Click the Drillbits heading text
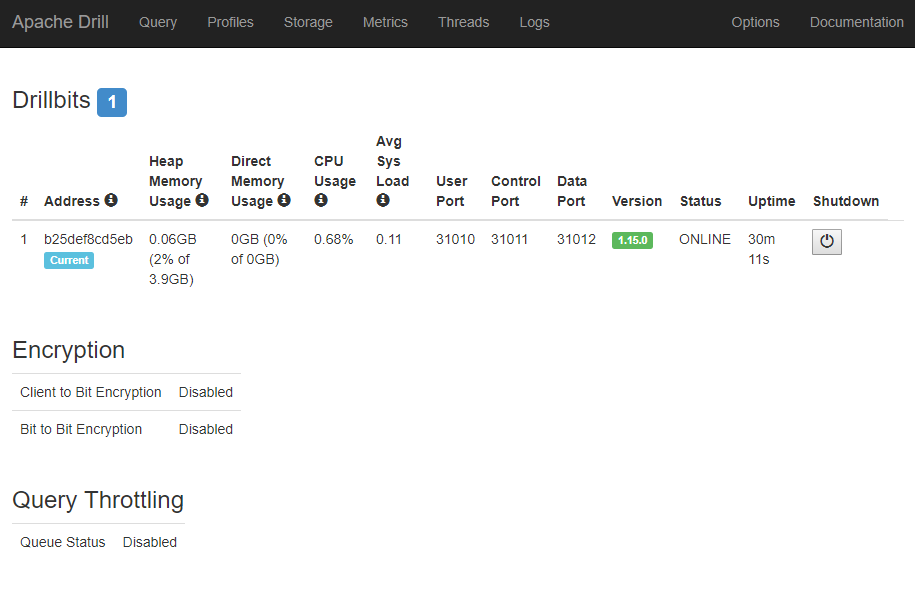Image resolution: width=915 pixels, height=597 pixels. 51,100
